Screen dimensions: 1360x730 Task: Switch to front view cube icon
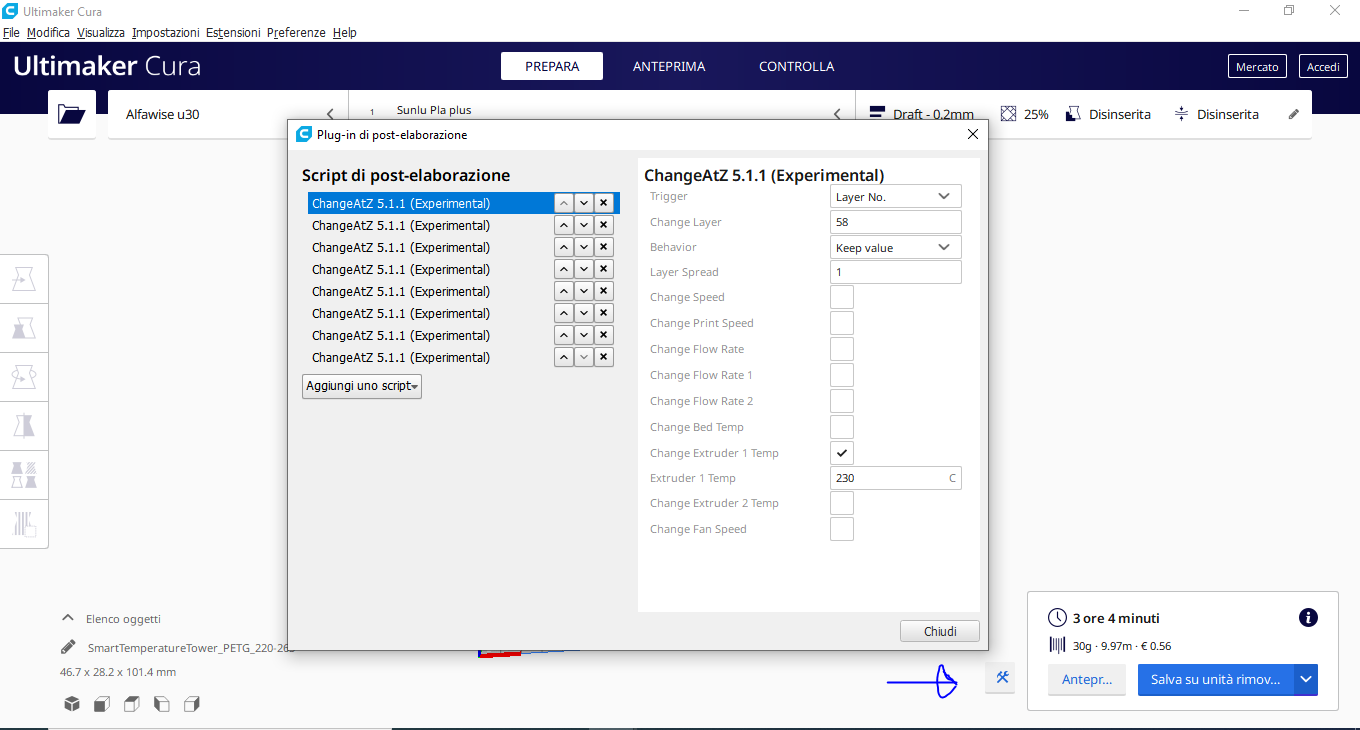pos(101,704)
